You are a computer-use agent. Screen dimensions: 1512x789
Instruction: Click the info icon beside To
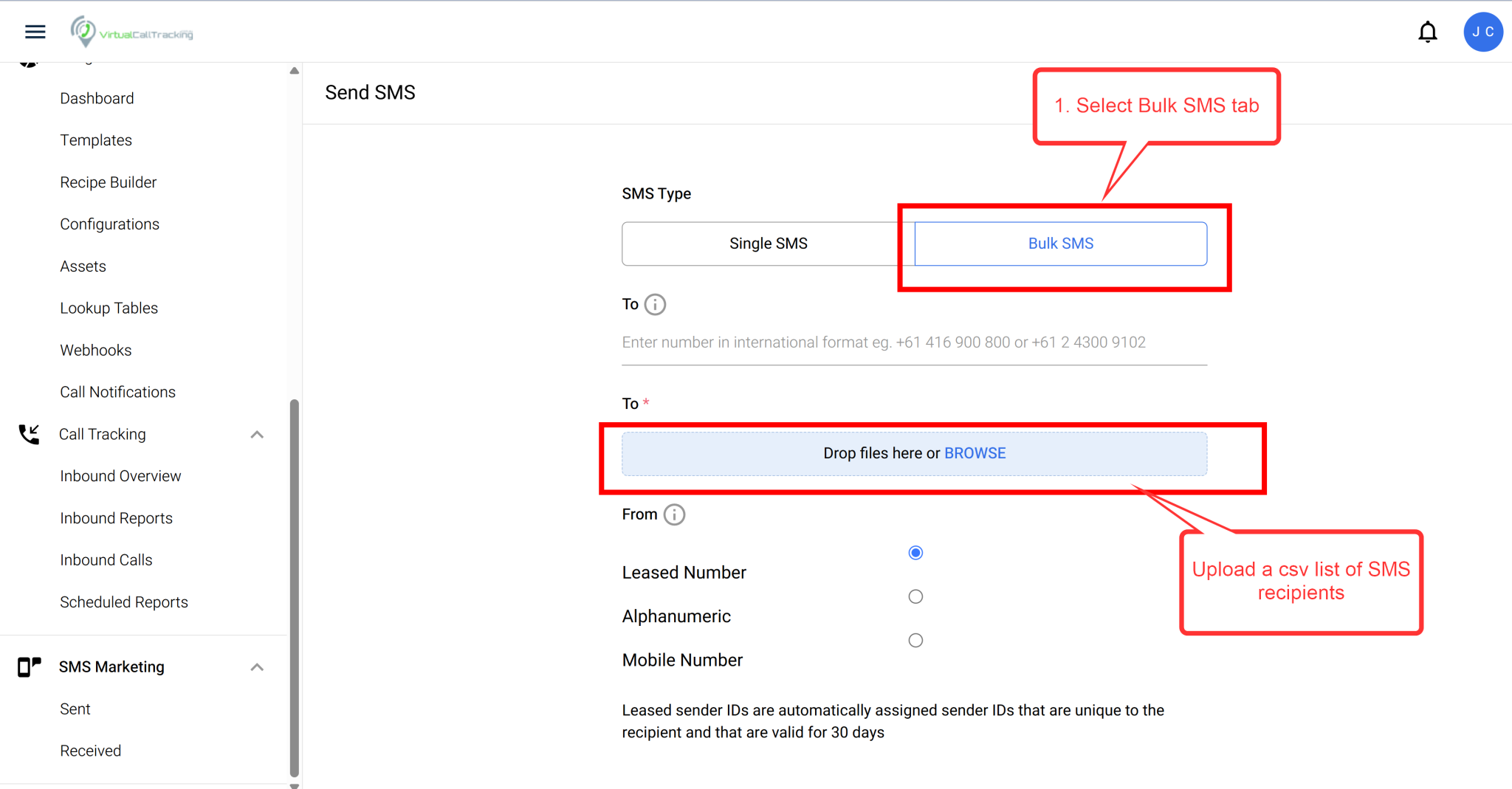pos(655,304)
